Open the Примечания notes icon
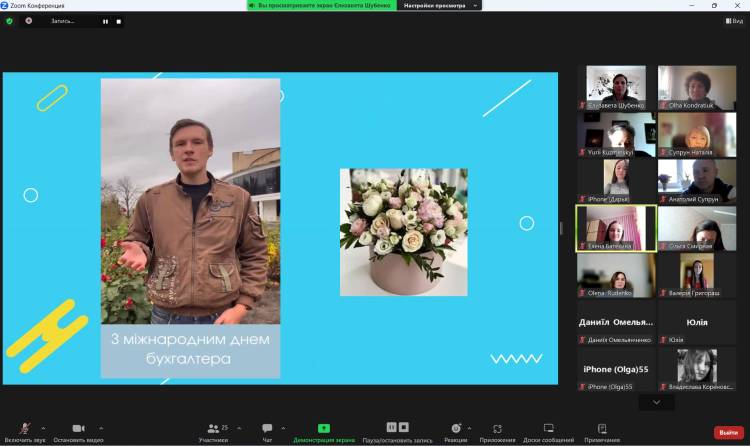 coord(602,429)
